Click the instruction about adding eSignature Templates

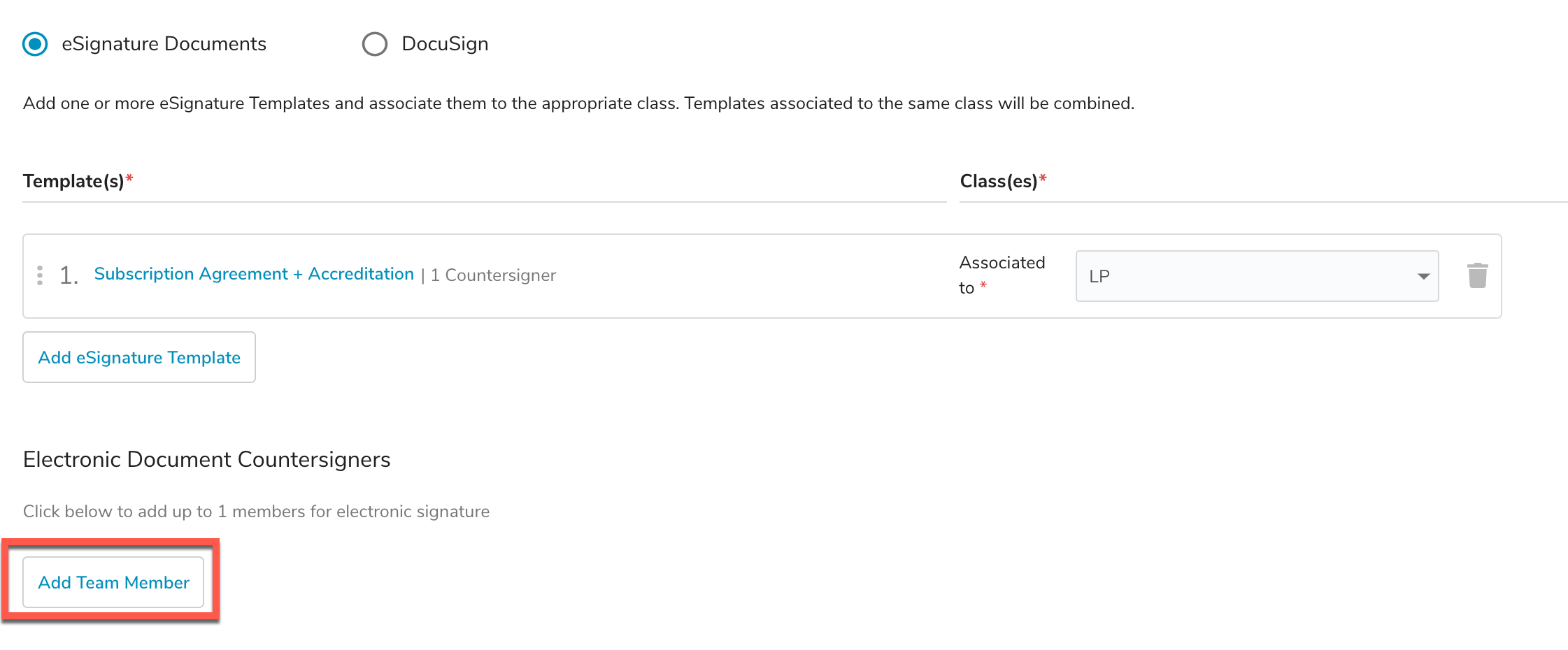(x=578, y=103)
